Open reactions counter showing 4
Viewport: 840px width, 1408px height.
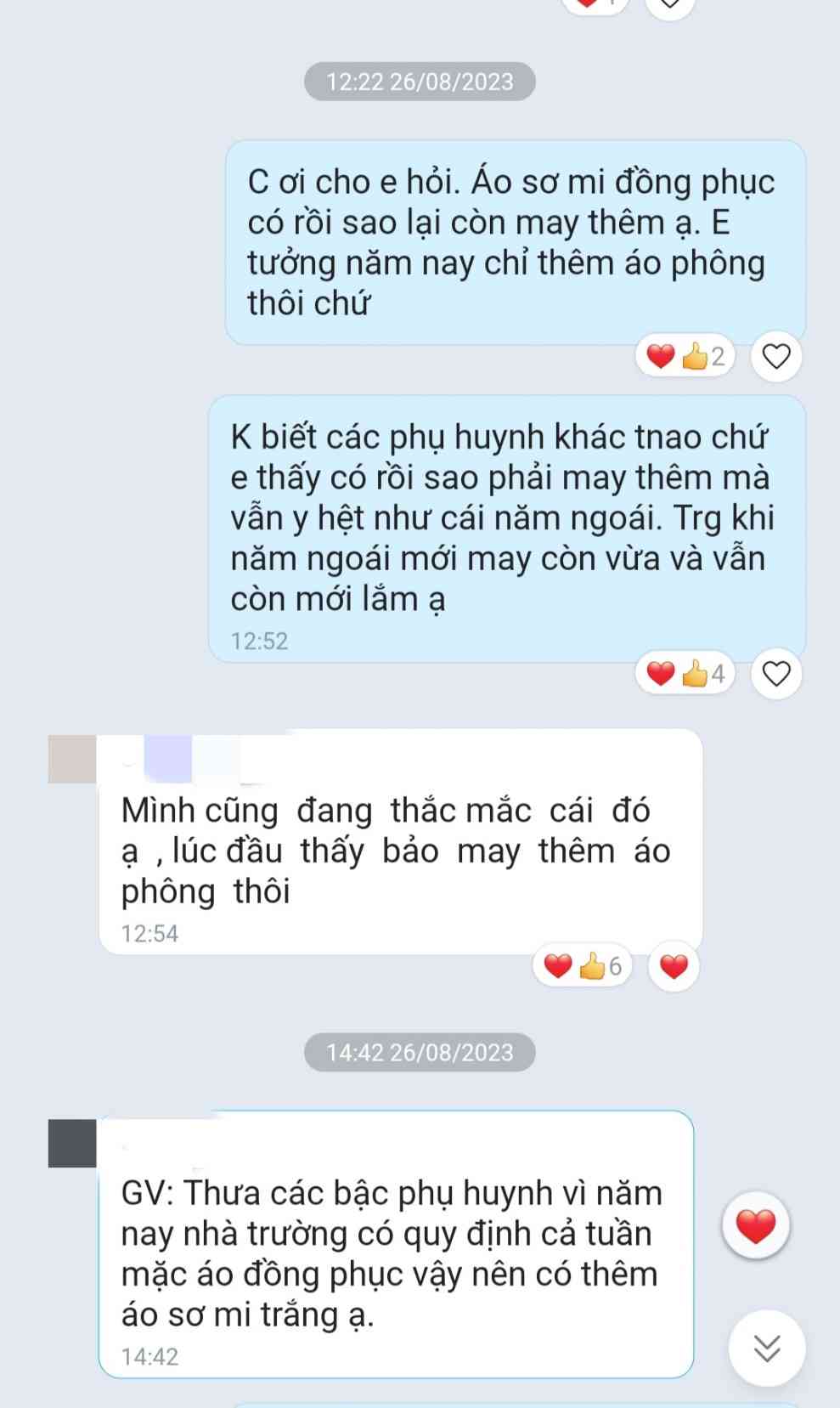point(685,674)
